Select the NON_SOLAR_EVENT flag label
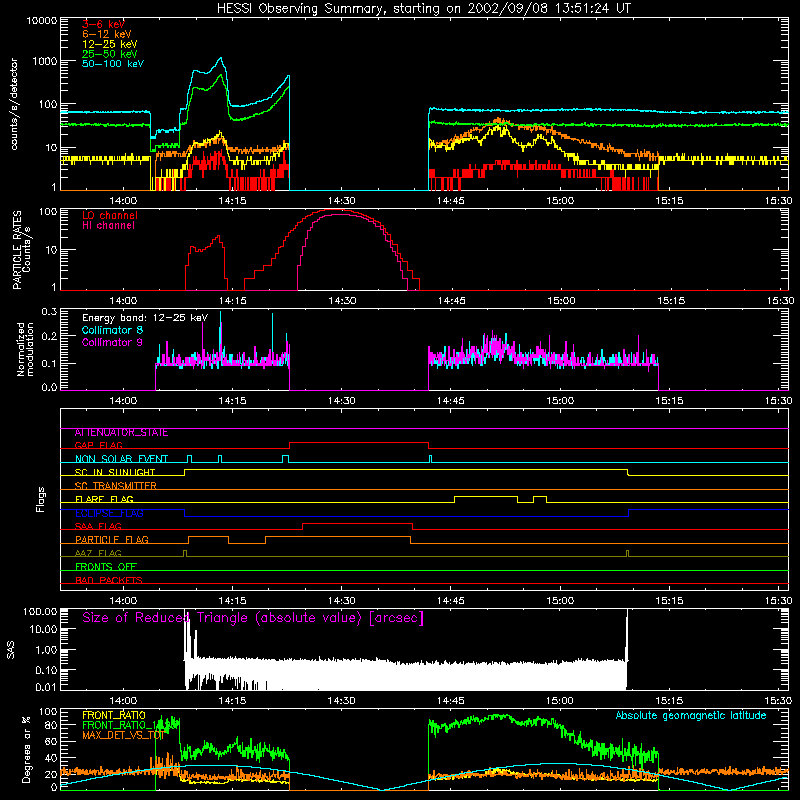The image size is (800, 800). click(121, 459)
